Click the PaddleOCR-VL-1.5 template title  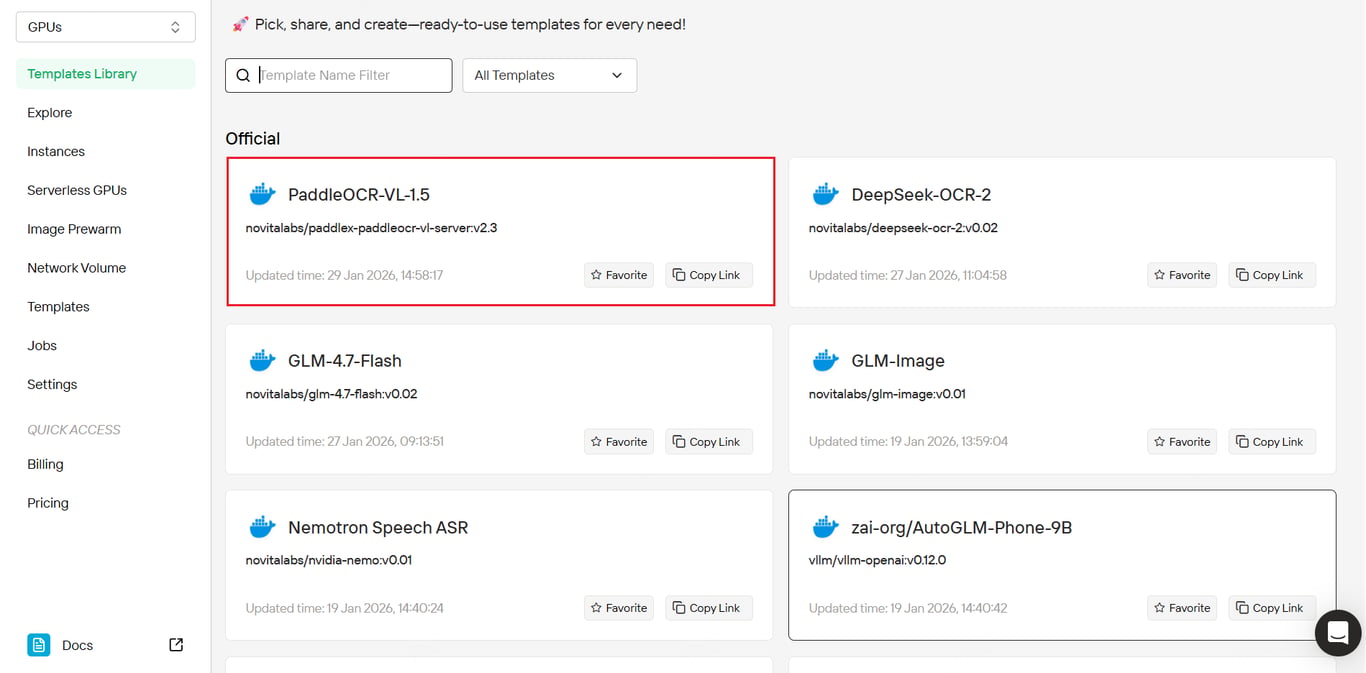point(359,194)
